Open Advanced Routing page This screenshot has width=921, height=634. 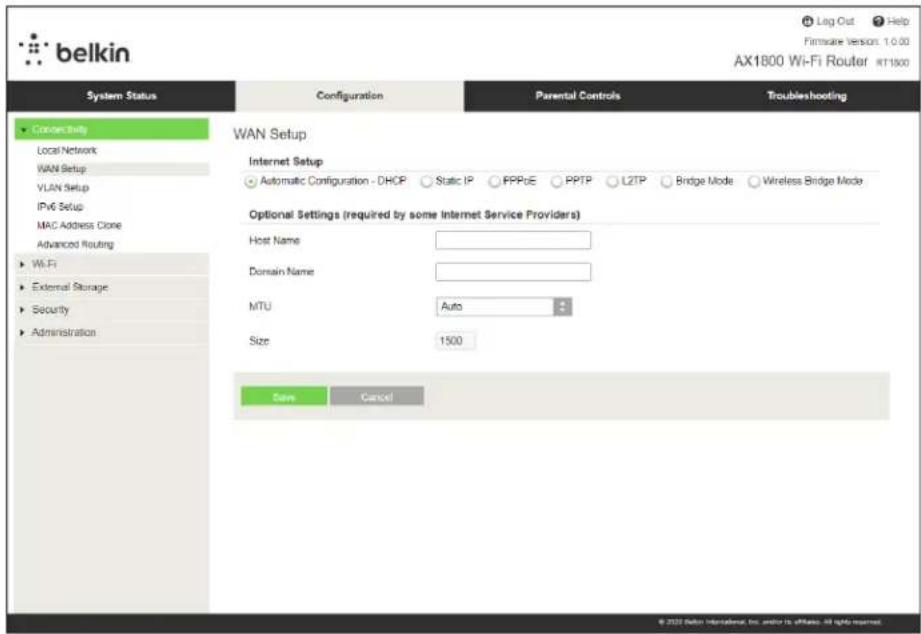pyautogui.click(x=75, y=244)
